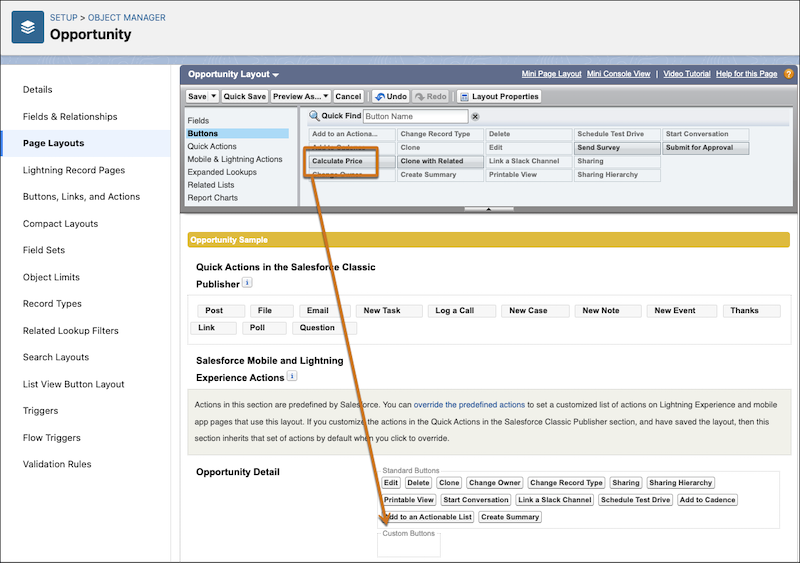Viewport: 800px width, 563px height.
Task: Open Validation Rules in the sidebar
Action: point(57,465)
